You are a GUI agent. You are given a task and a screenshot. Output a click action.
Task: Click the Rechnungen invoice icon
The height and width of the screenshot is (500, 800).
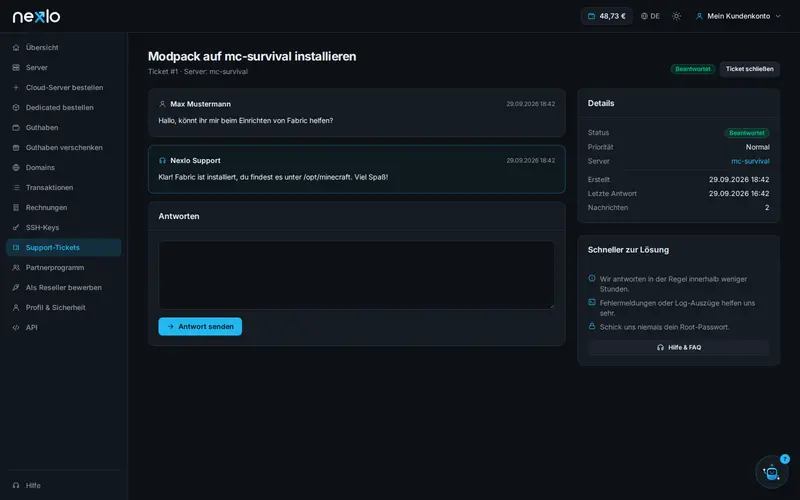pos(16,208)
